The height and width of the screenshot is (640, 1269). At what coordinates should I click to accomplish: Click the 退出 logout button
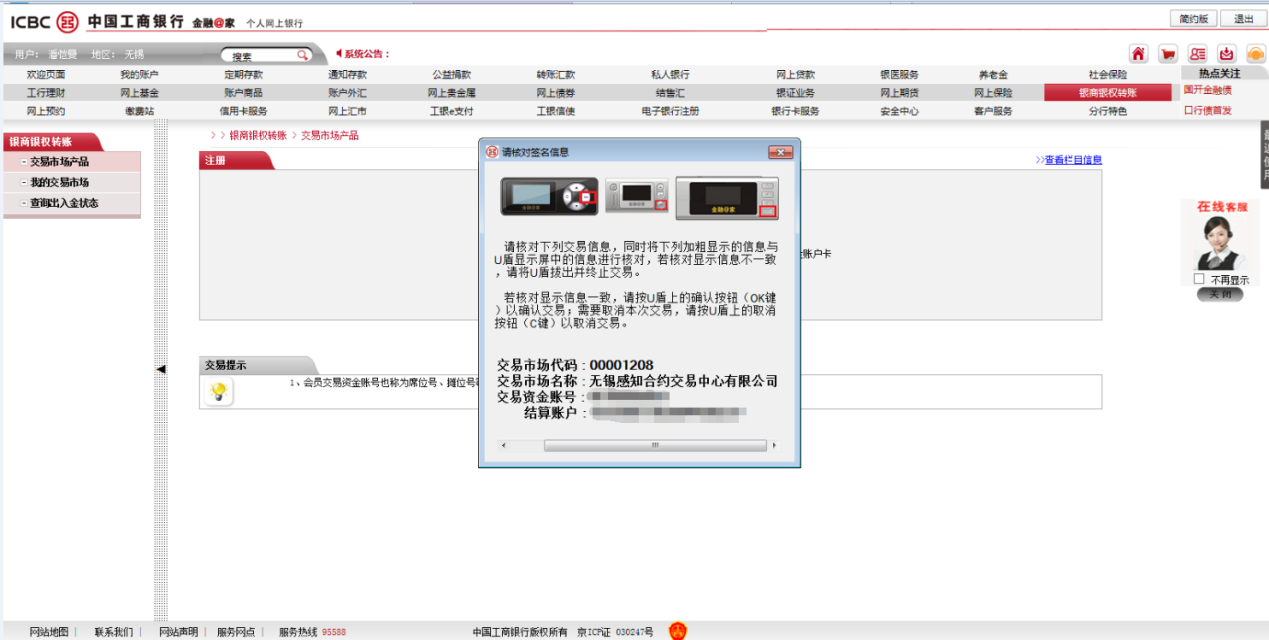pyautogui.click(x=1243, y=19)
